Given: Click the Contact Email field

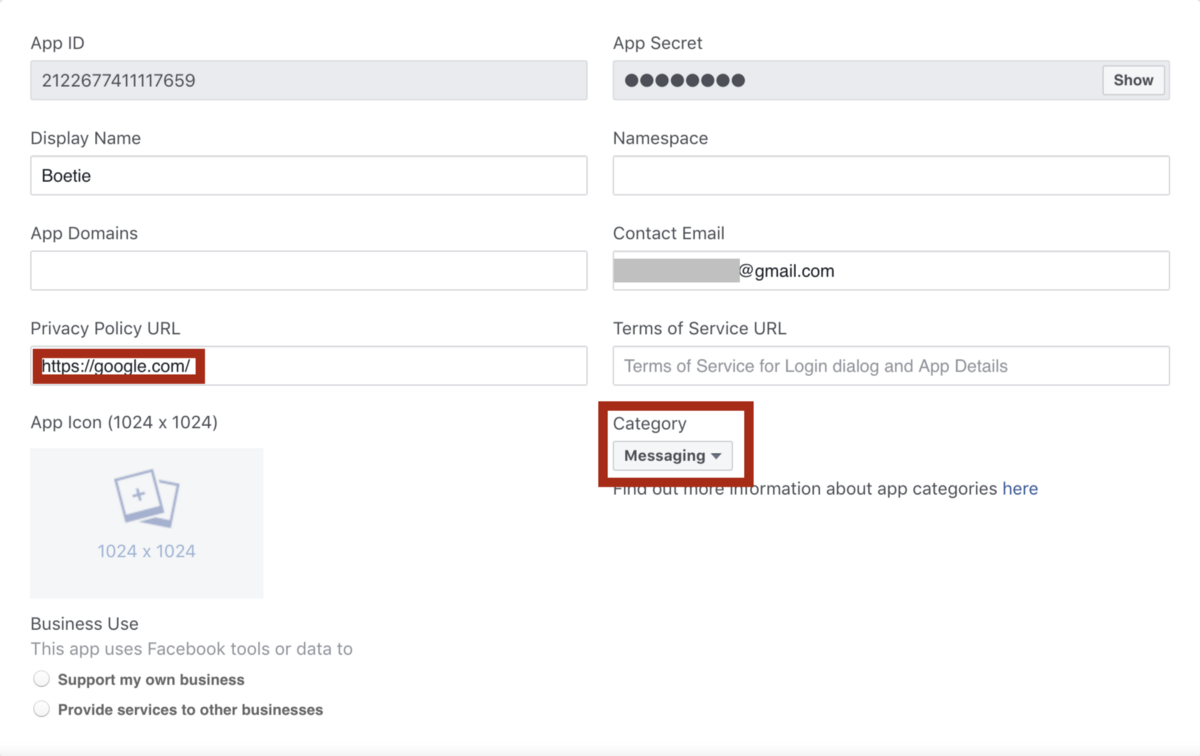Looking at the screenshot, I should point(950,271).
